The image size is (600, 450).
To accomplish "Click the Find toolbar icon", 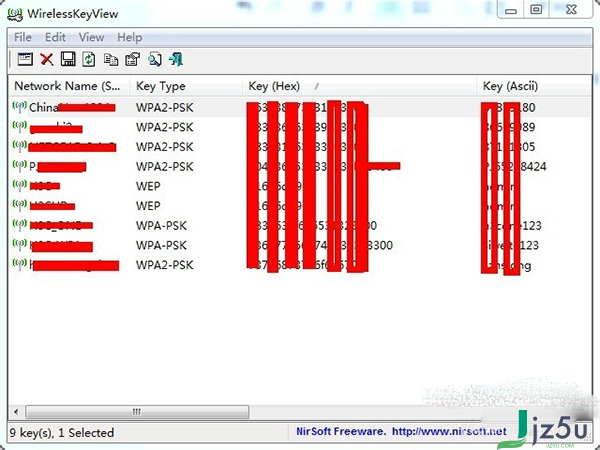I will pyautogui.click(x=155, y=59).
